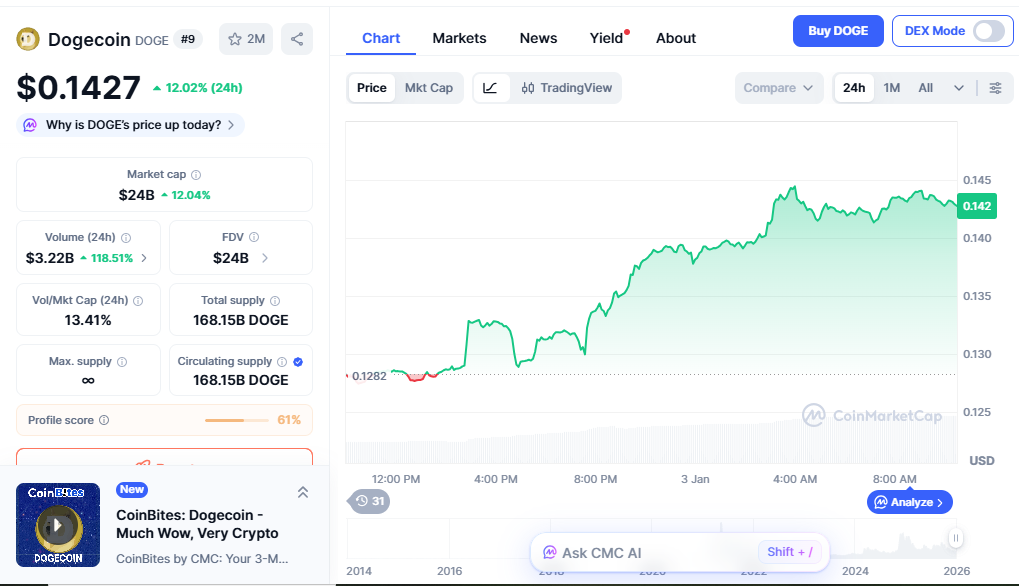Switch chart to Mkt Cap view
The height and width of the screenshot is (586, 1019).
click(x=429, y=88)
